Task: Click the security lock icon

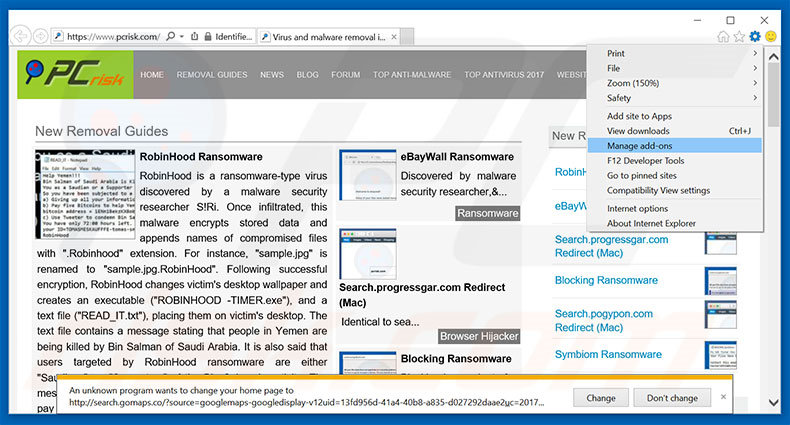Action: click(x=208, y=37)
